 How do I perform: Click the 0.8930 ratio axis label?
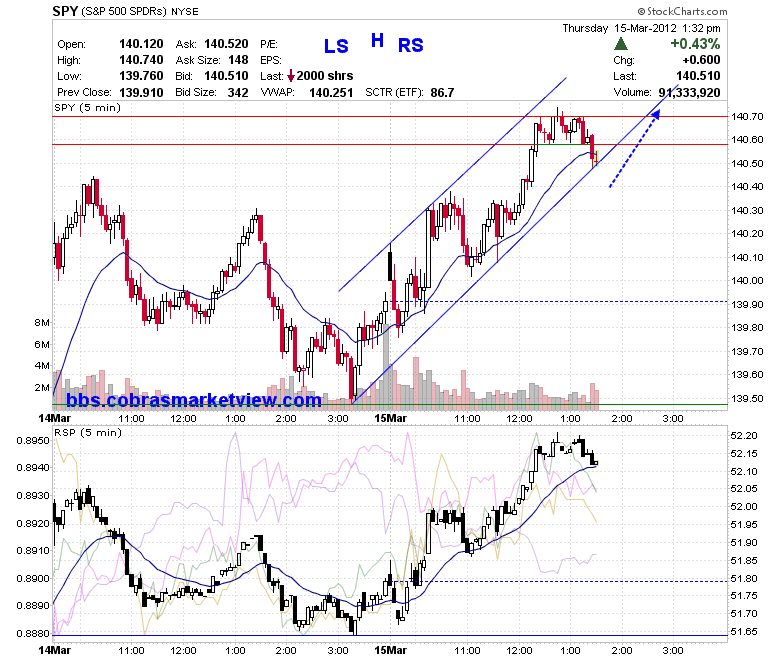tap(33, 496)
